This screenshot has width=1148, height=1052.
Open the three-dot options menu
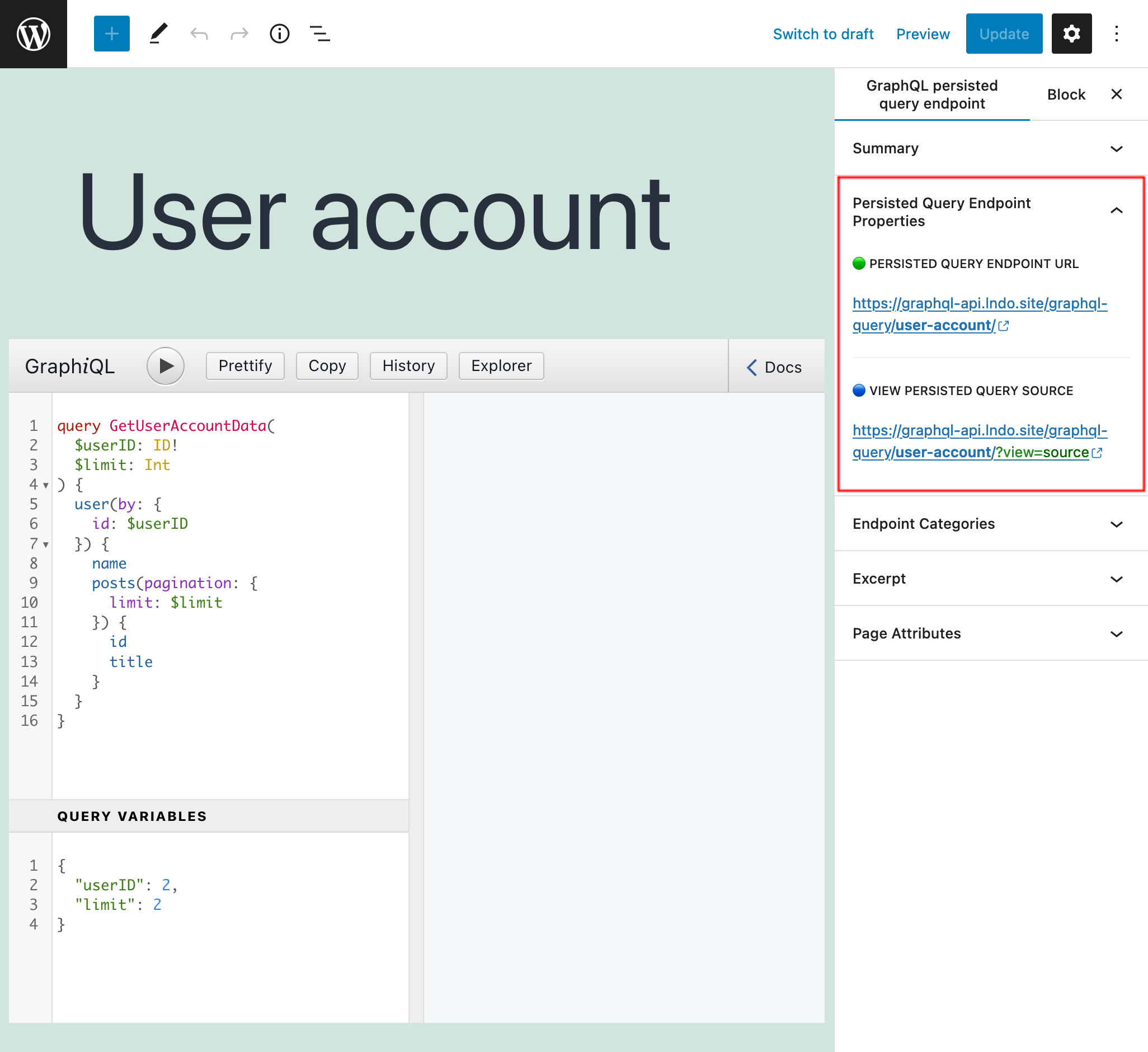click(1116, 34)
